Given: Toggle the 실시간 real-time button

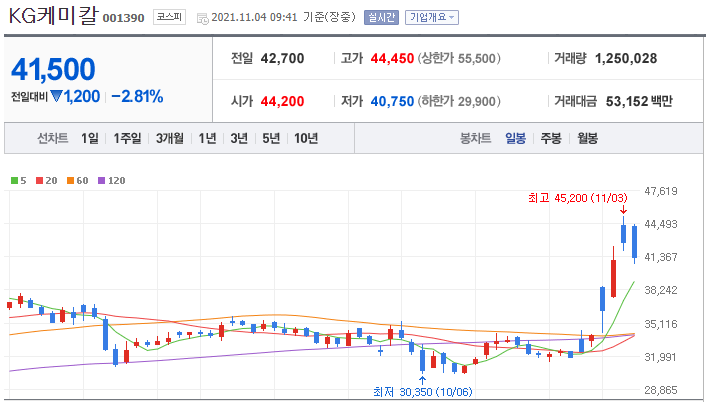Looking at the screenshot, I should [x=381, y=18].
